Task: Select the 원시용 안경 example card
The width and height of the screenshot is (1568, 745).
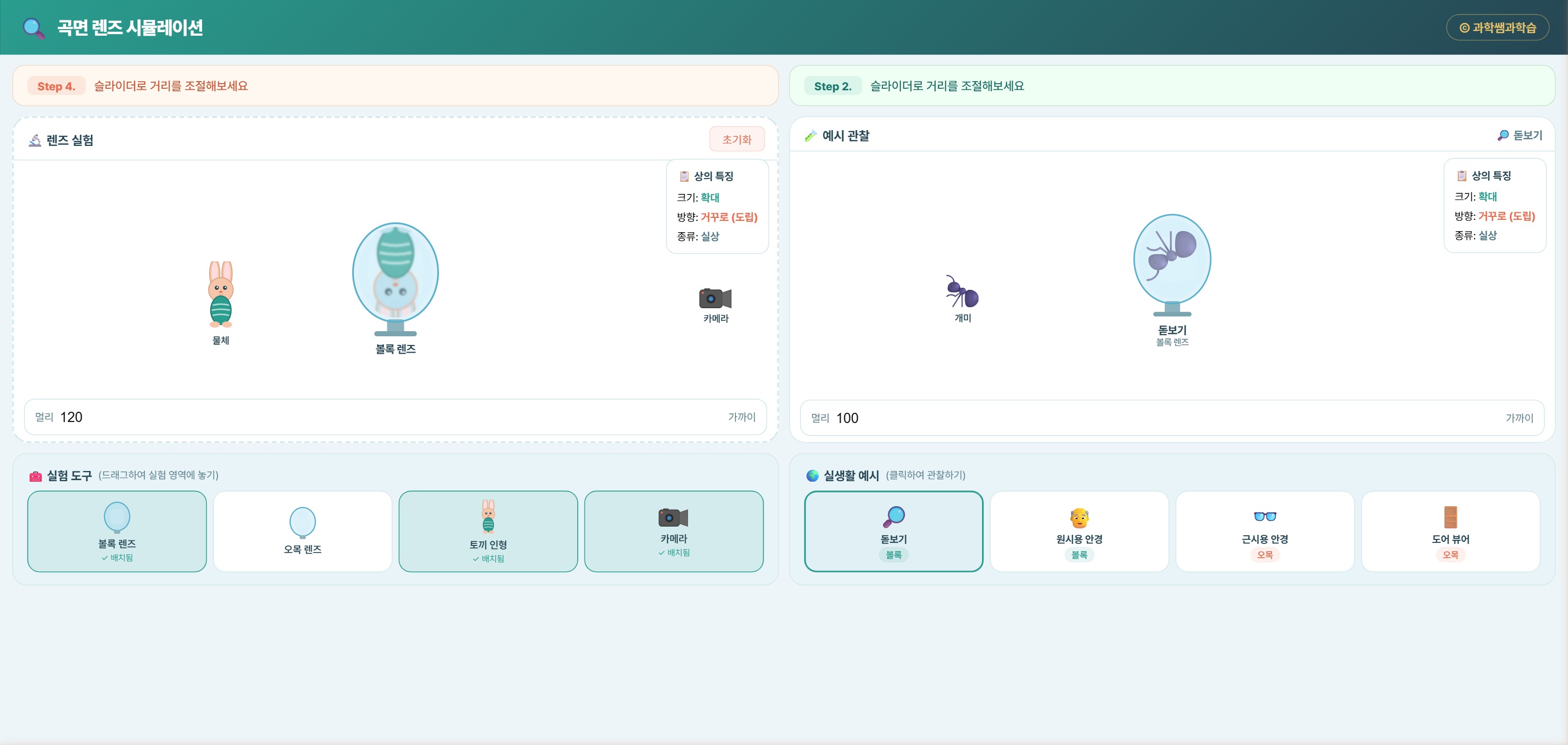Action: (1079, 531)
